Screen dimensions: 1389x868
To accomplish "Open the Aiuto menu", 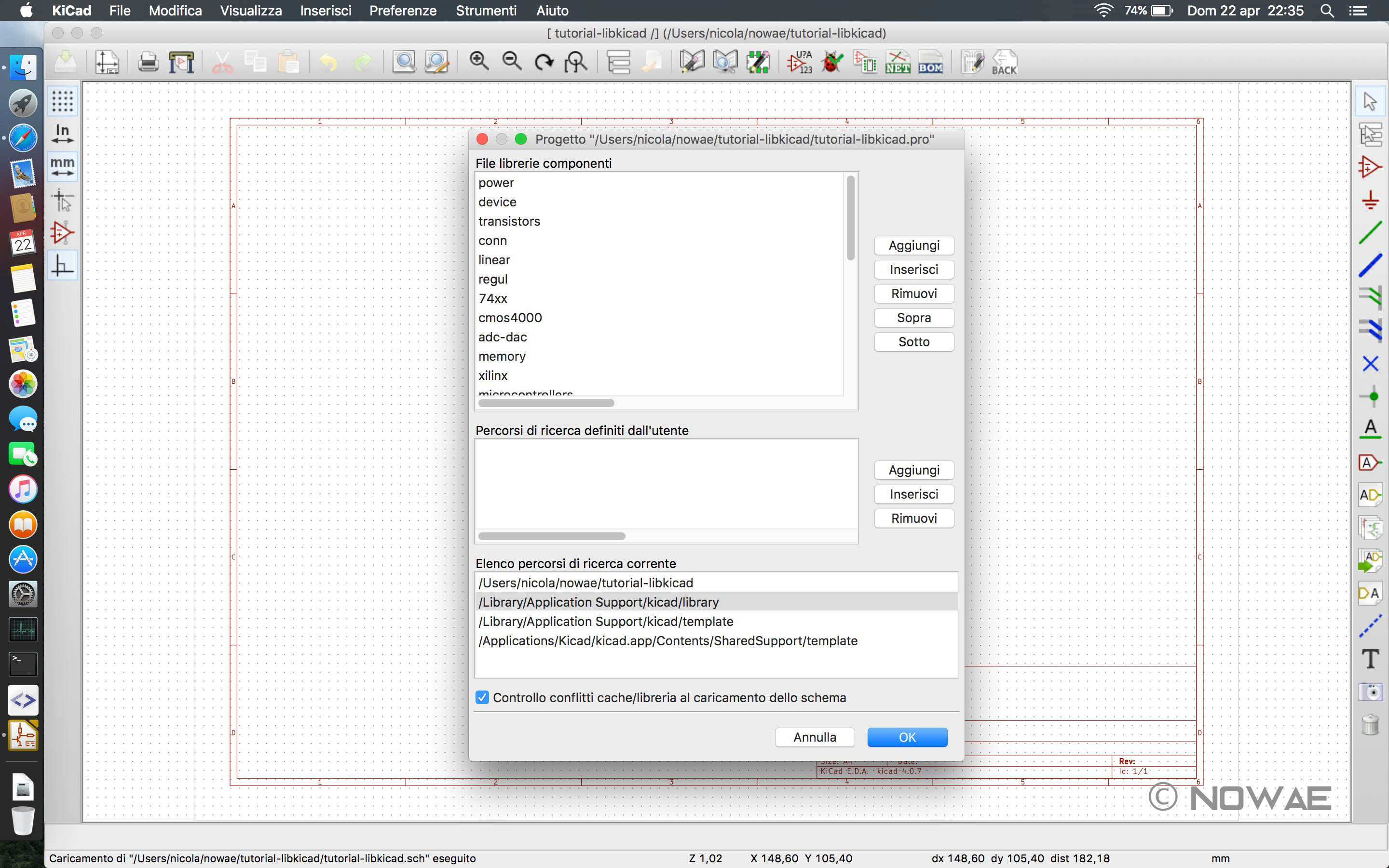I will click(x=552, y=10).
